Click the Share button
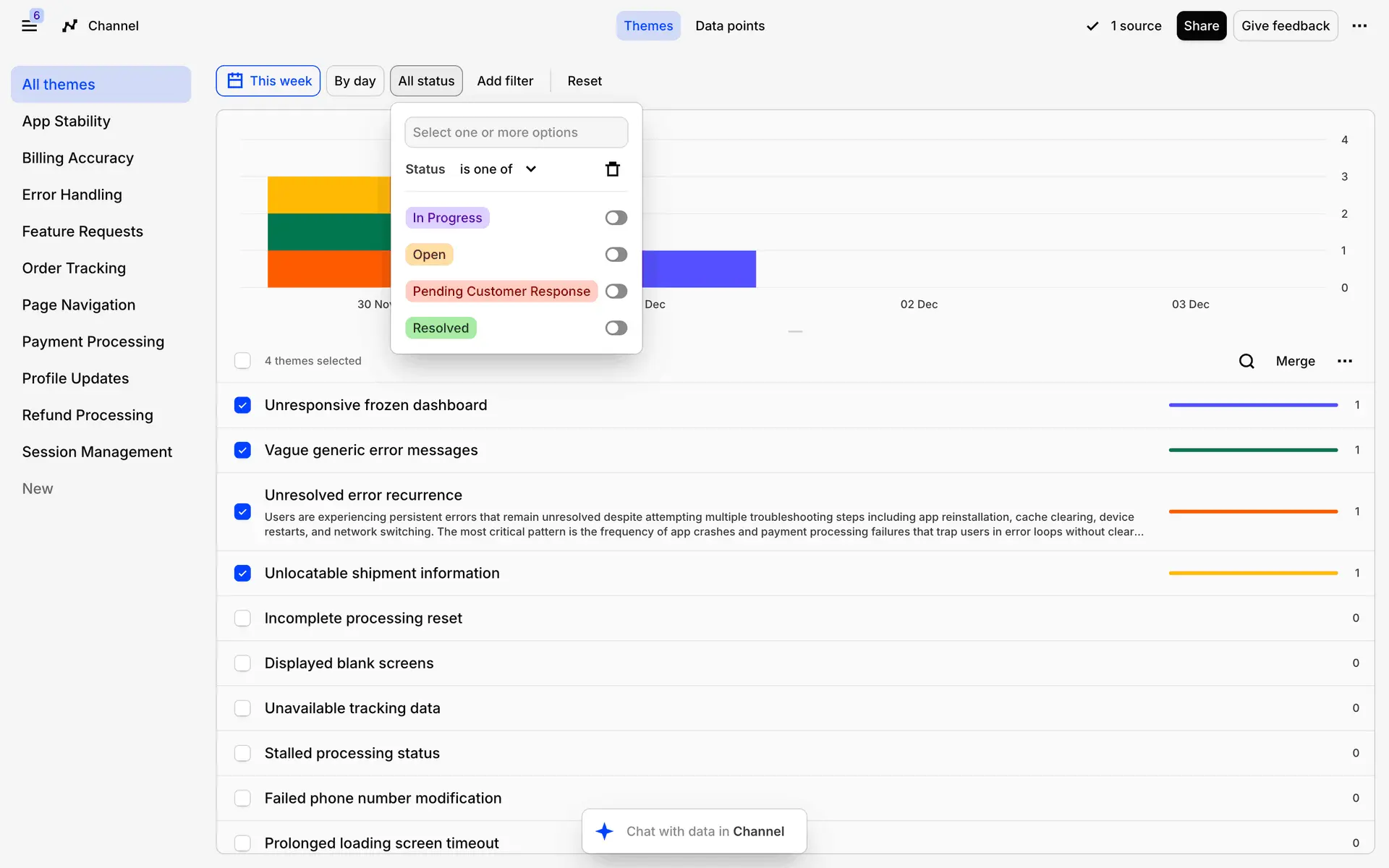 pyautogui.click(x=1201, y=26)
